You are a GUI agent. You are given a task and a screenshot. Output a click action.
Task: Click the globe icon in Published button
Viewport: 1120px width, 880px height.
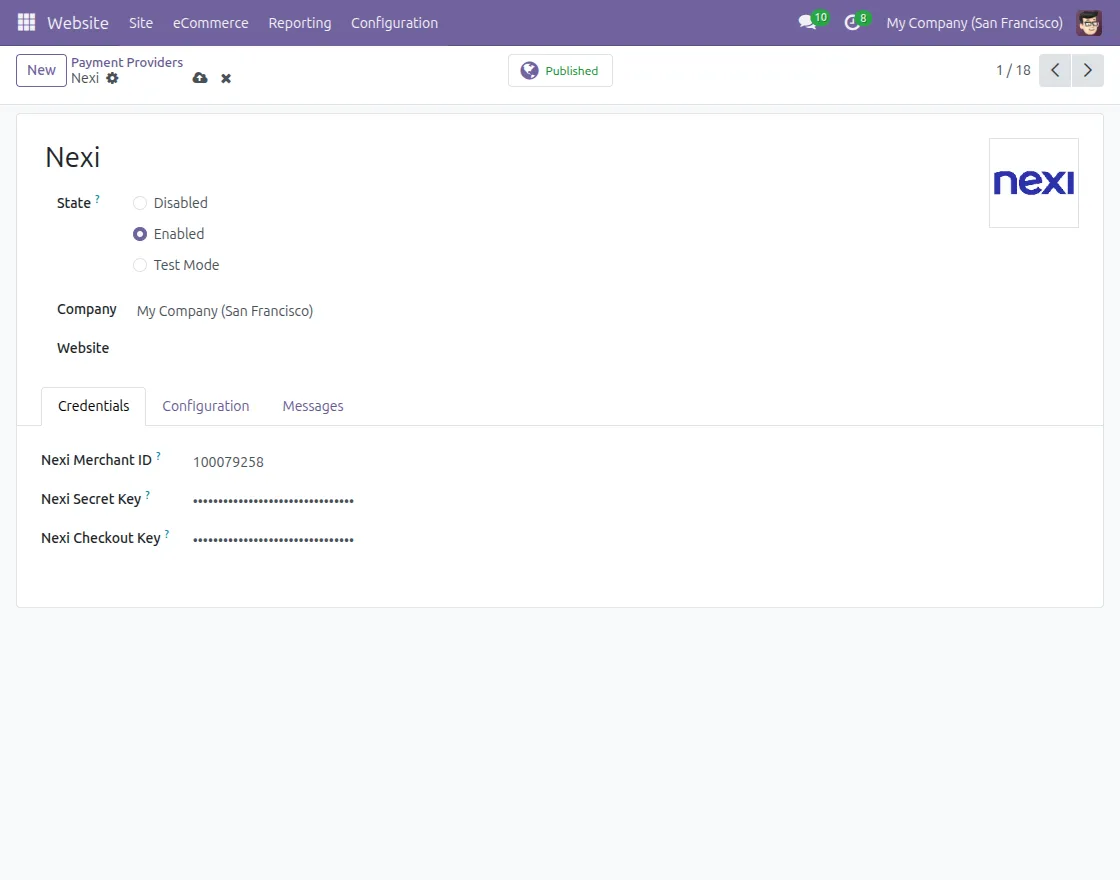(529, 71)
